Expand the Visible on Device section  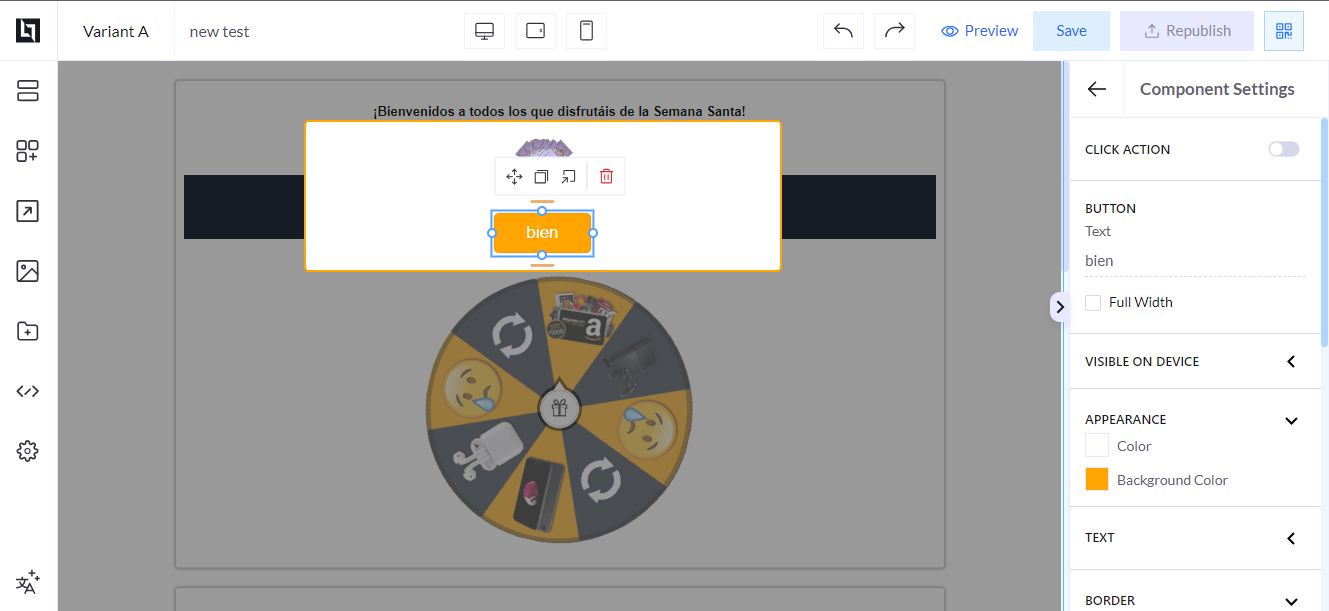pos(1291,362)
